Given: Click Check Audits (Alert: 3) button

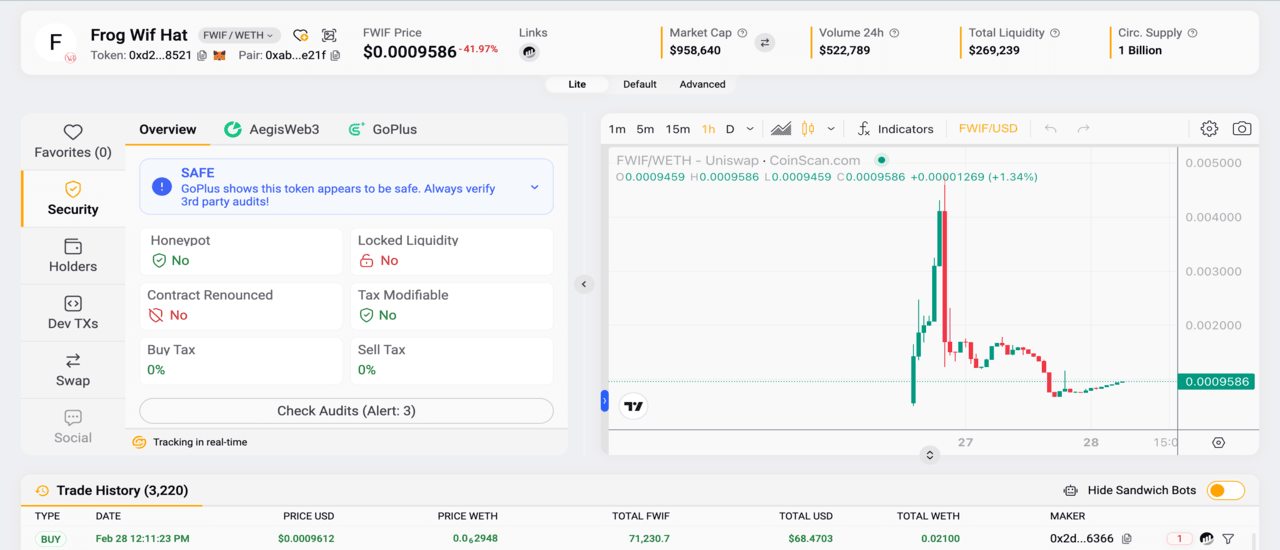Looking at the screenshot, I should point(346,411).
